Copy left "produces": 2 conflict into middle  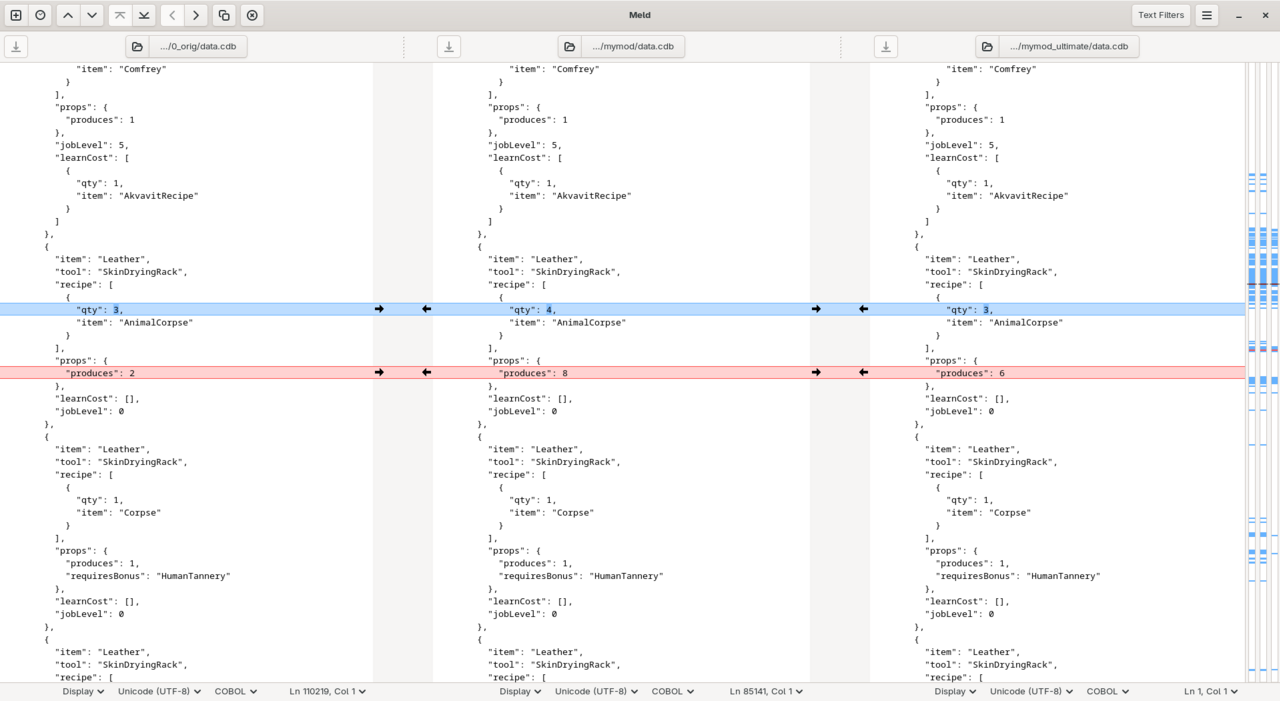coord(379,372)
